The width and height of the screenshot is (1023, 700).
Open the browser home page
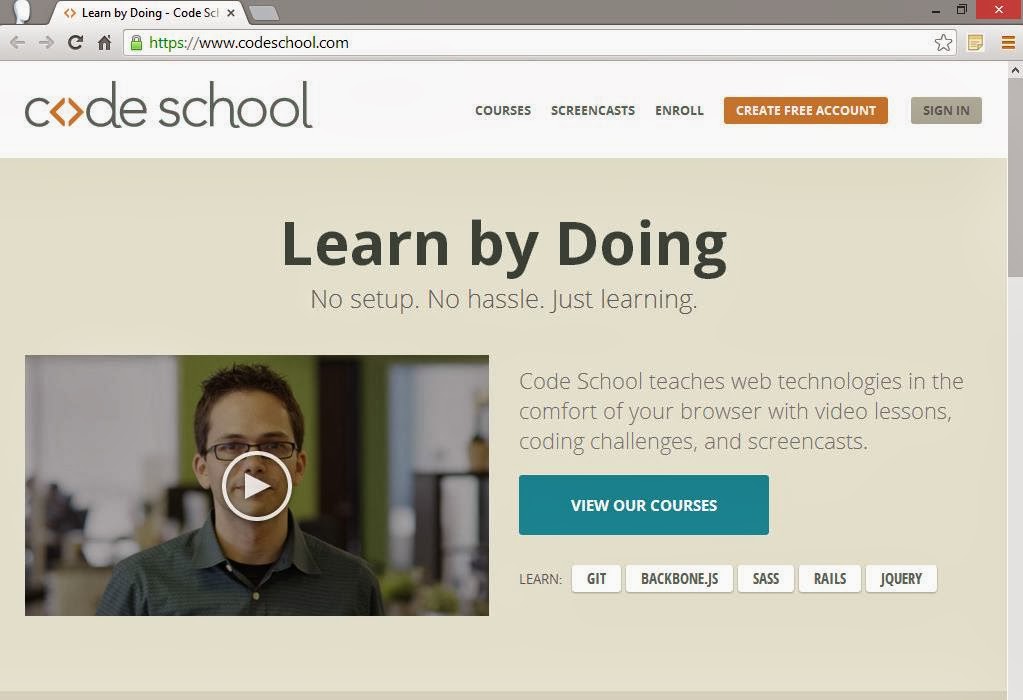coord(104,42)
